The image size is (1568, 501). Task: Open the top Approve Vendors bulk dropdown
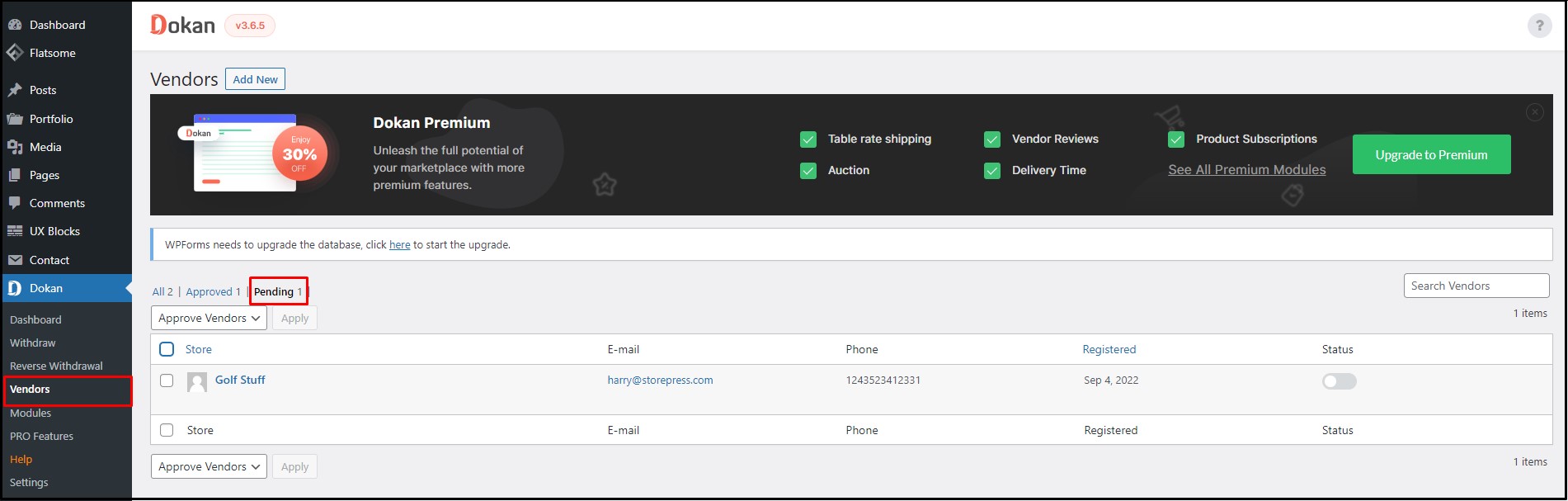209,318
